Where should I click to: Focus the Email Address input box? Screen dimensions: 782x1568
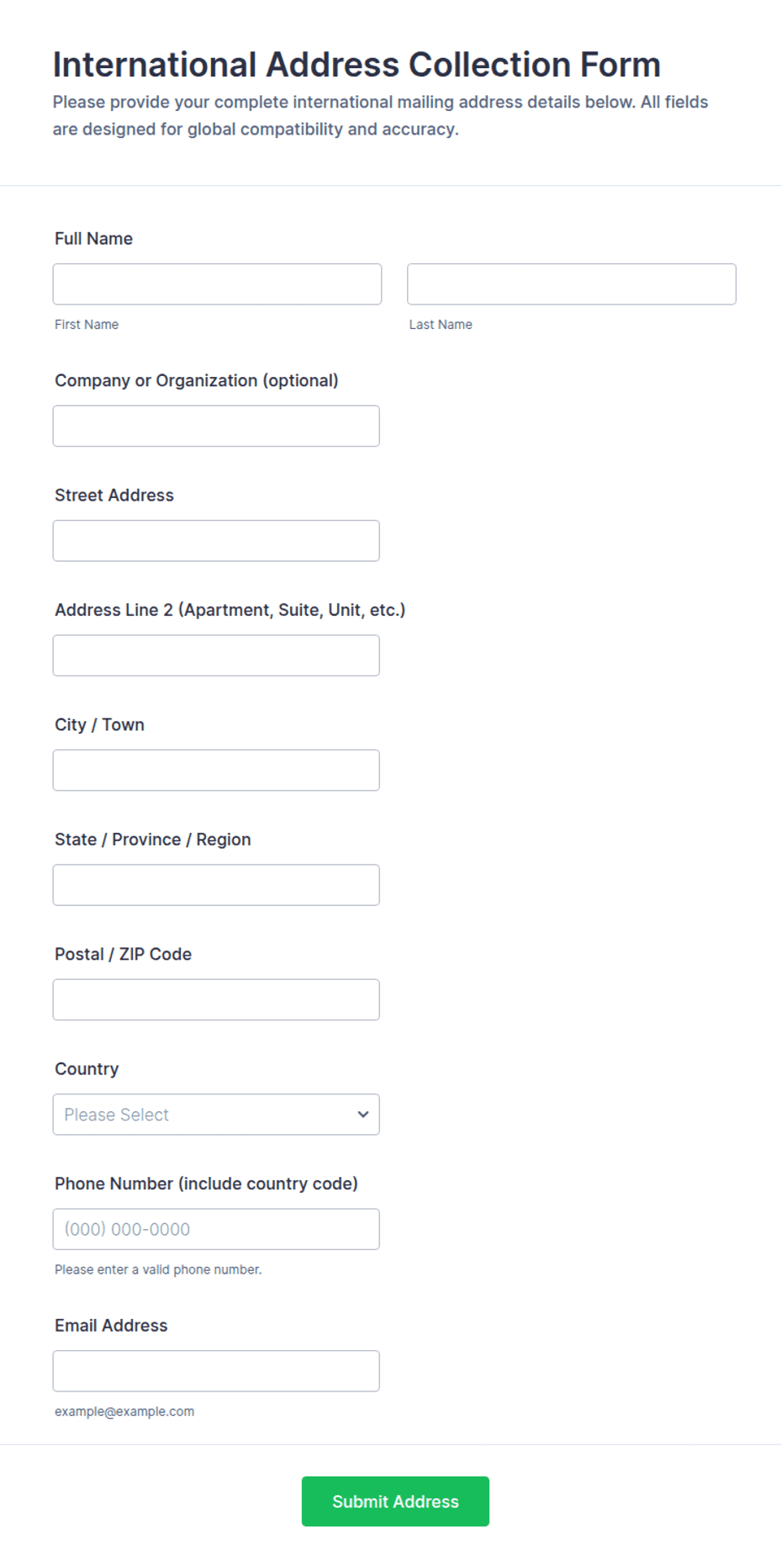coord(216,1371)
